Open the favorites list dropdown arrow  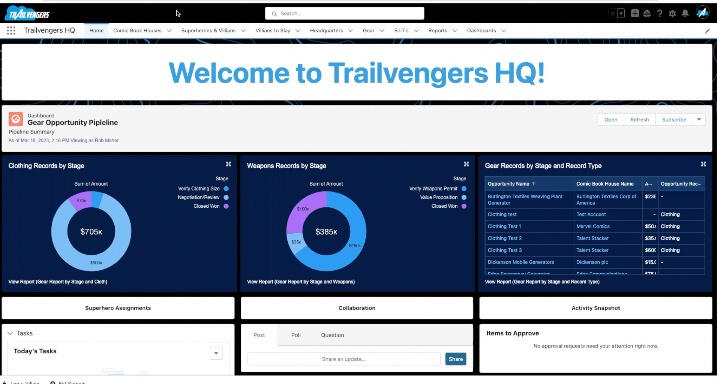621,13
